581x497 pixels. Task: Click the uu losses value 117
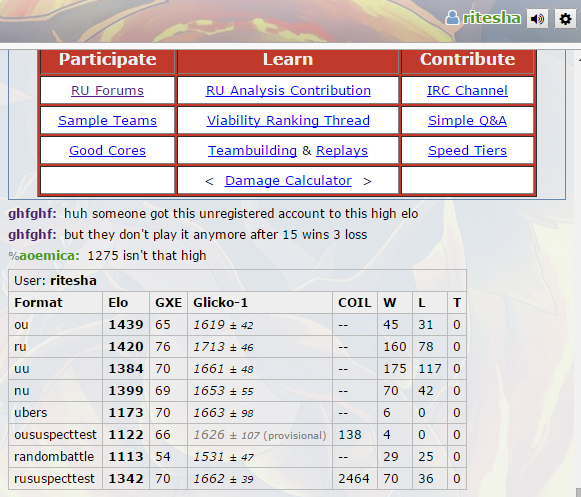click(x=429, y=368)
